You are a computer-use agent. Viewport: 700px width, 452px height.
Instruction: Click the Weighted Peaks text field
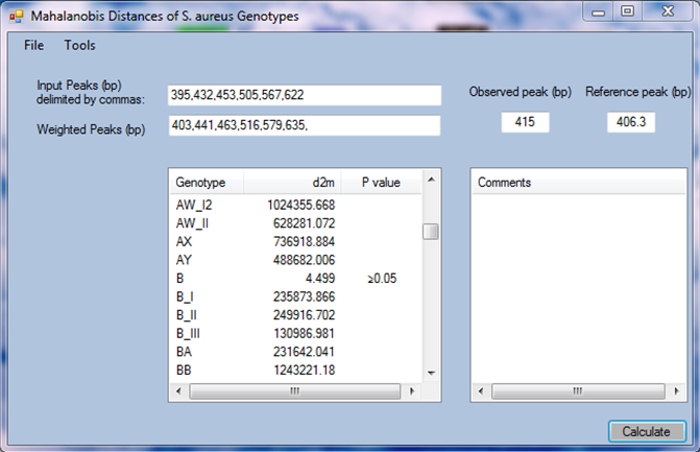[304, 126]
